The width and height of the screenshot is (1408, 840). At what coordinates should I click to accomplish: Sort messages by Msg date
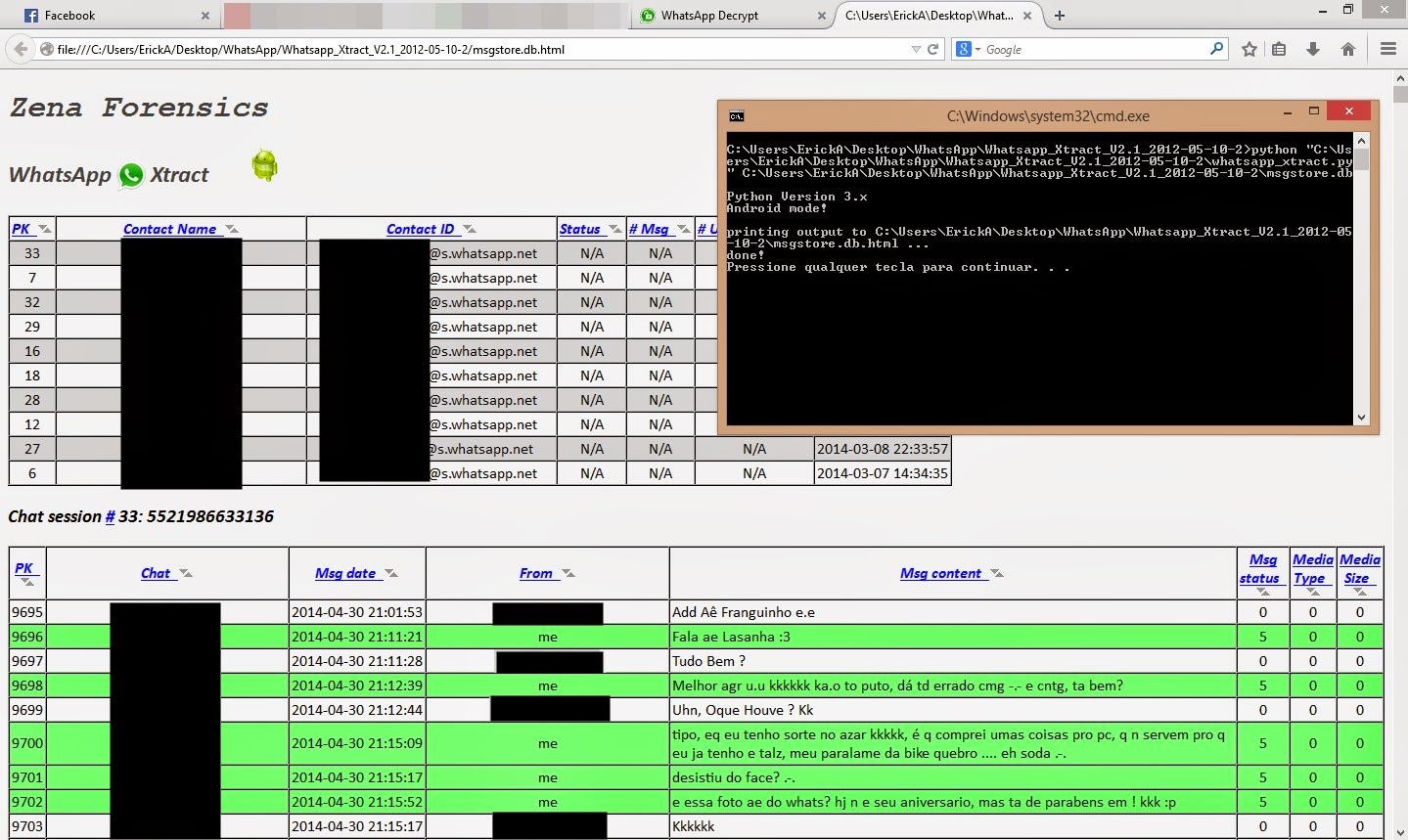point(345,573)
